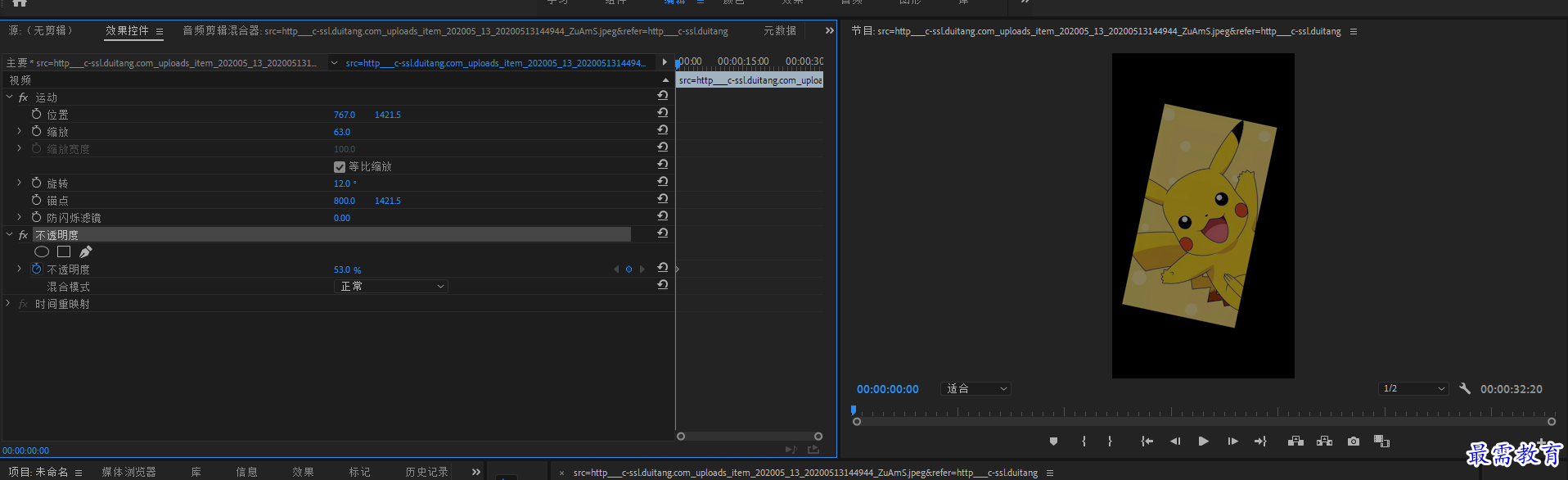
Task: Play the program monitor
Action: [1204, 442]
